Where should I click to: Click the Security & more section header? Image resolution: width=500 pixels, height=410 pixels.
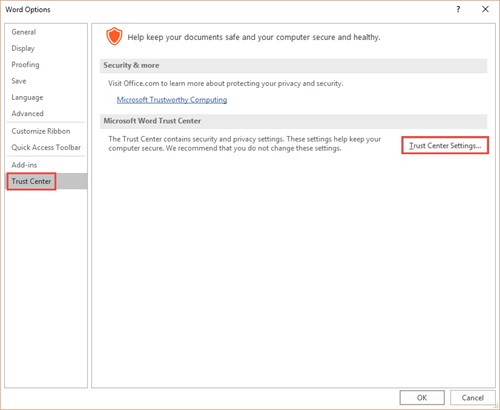(293, 66)
